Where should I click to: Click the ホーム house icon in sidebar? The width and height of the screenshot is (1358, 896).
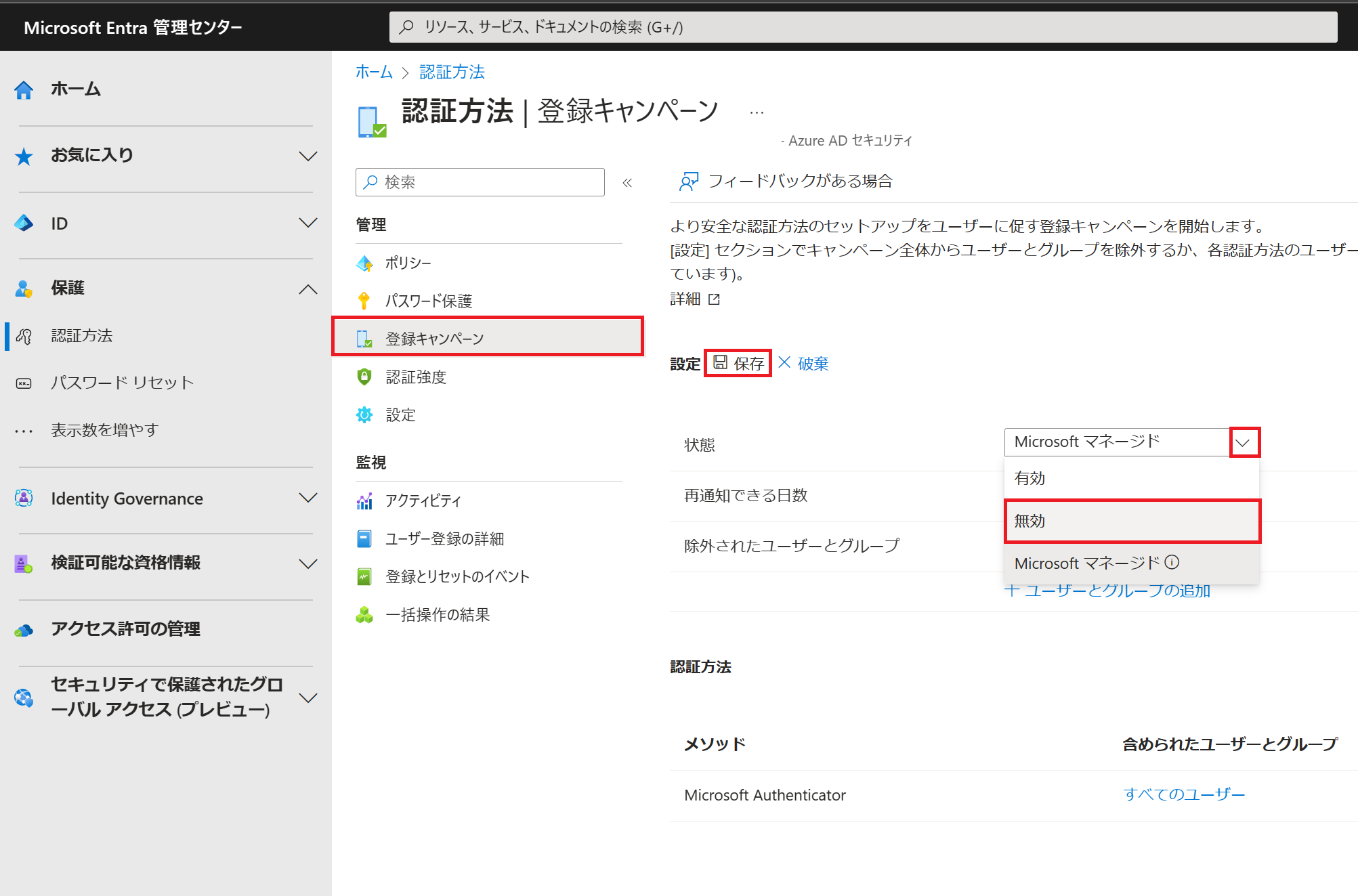point(24,89)
